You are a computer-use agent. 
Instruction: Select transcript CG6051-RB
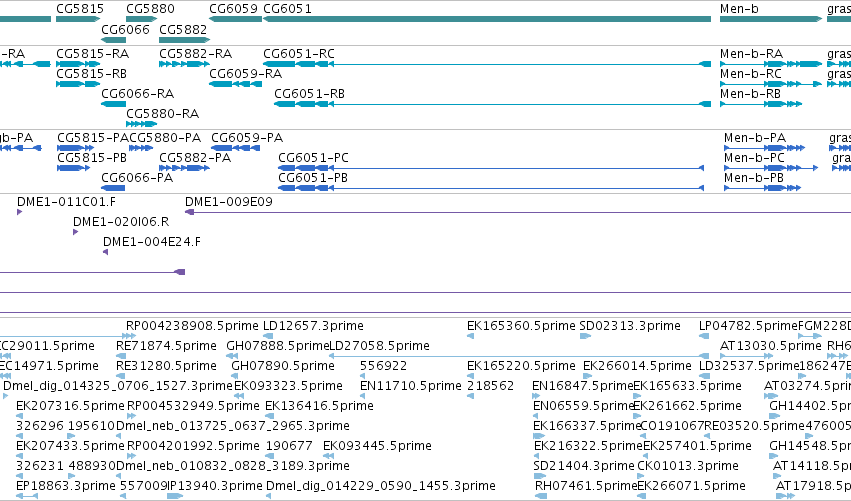[x=309, y=94]
